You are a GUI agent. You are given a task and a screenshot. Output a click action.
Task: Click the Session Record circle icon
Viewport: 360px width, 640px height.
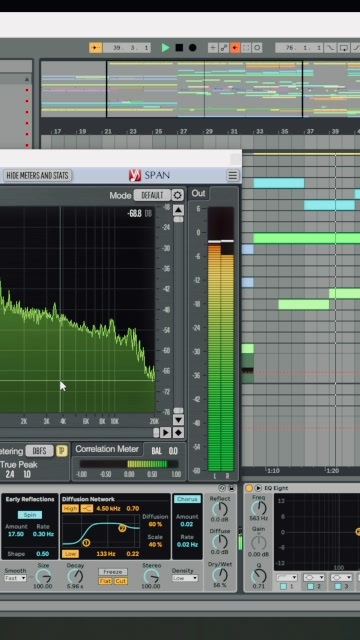pos(257,48)
